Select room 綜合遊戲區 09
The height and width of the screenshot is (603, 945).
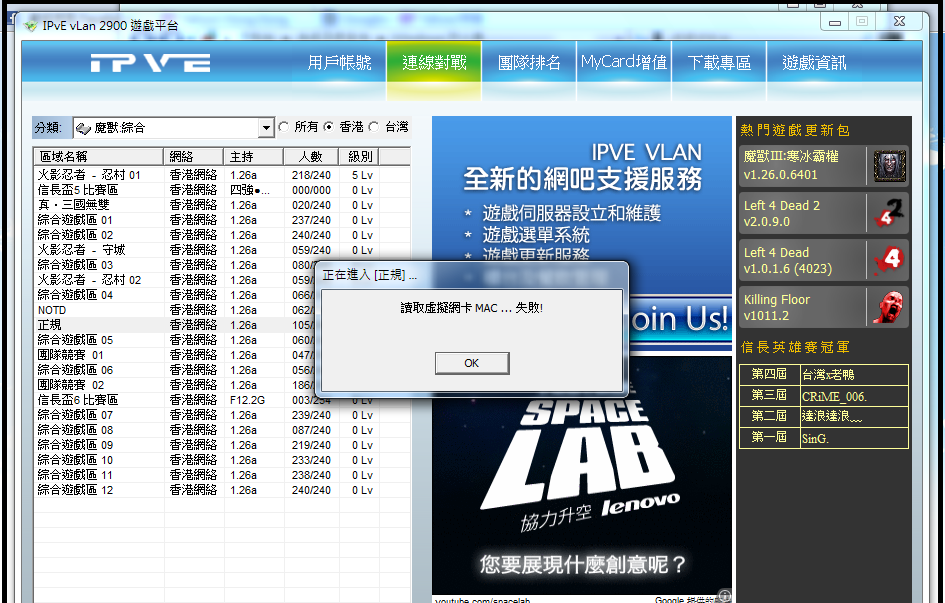click(x=222, y=445)
